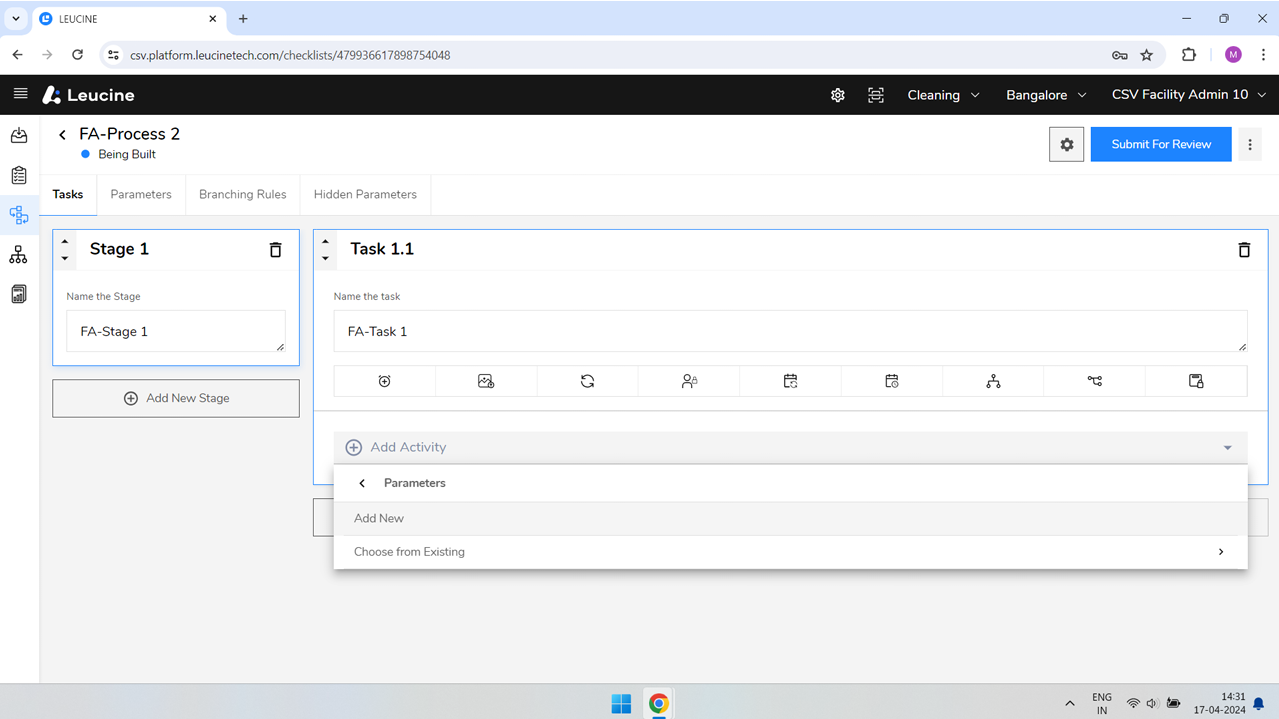Collapse the Add Activity dropdown arrow
Image resolution: width=1279 pixels, height=719 pixels.
[1228, 448]
